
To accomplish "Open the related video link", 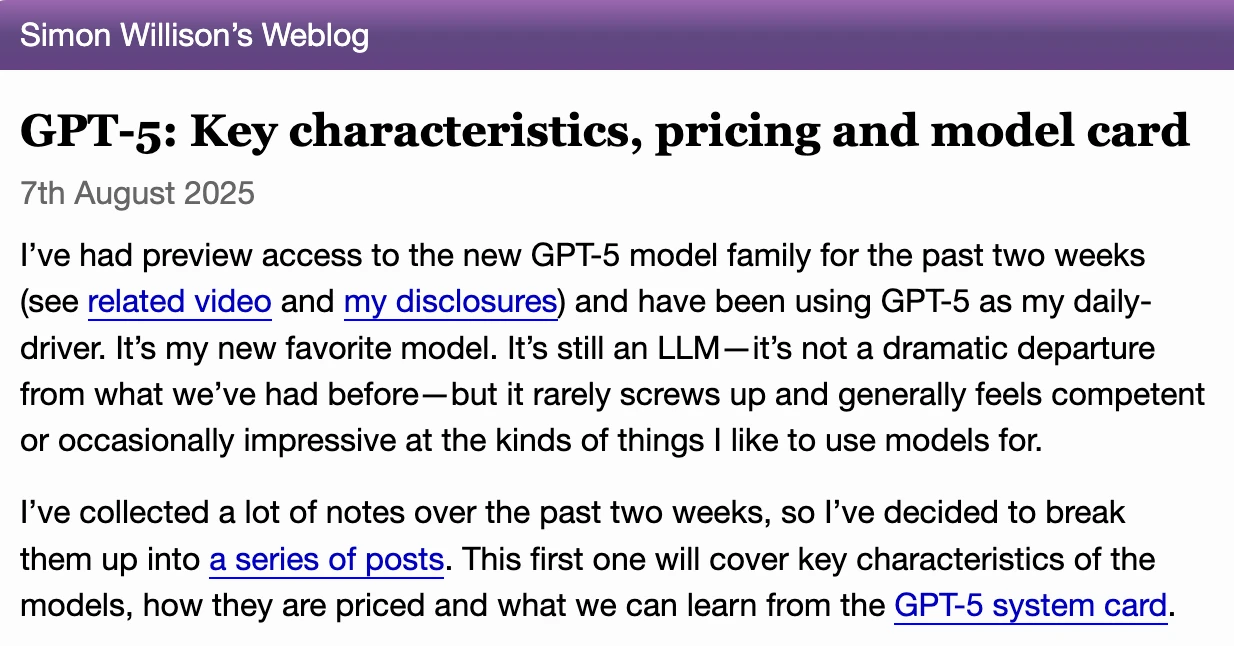I will [x=179, y=301].
